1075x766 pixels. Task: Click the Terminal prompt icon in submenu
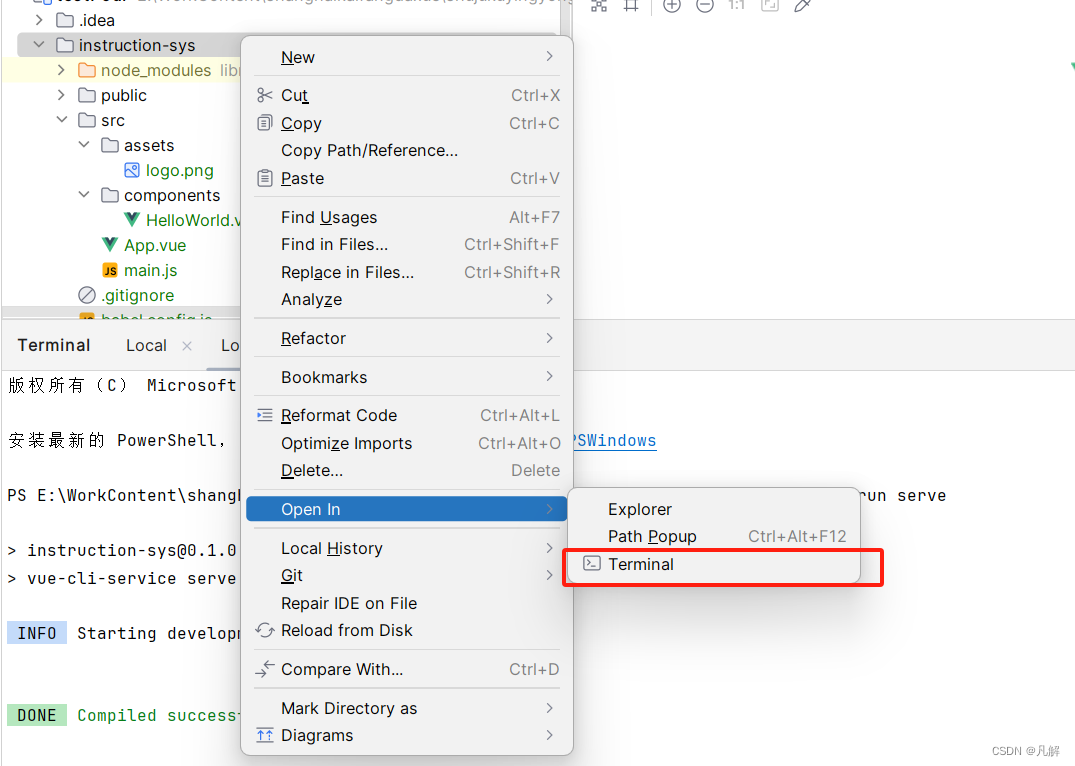pyautogui.click(x=592, y=564)
